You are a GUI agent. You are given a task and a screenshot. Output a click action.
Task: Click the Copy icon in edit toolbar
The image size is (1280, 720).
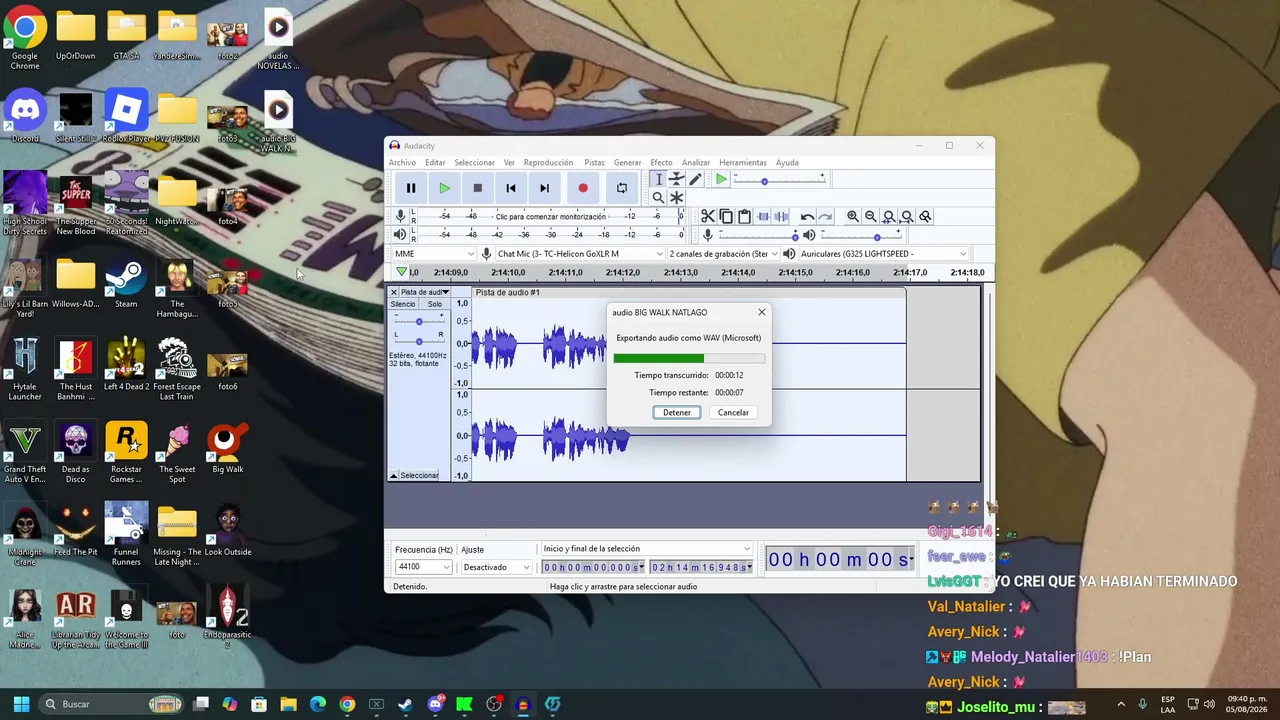click(x=726, y=217)
